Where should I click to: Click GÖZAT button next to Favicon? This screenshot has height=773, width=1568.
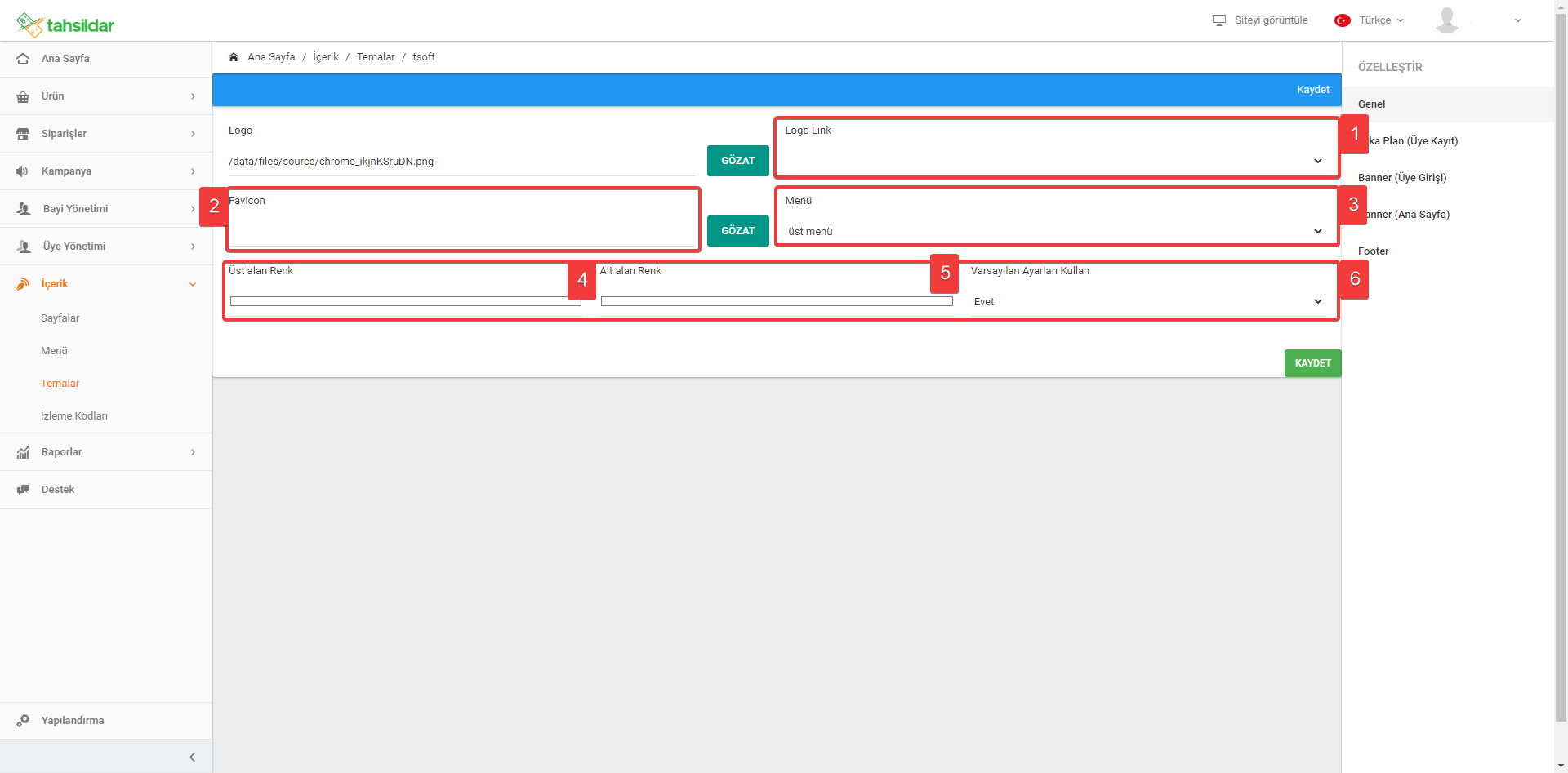point(738,231)
